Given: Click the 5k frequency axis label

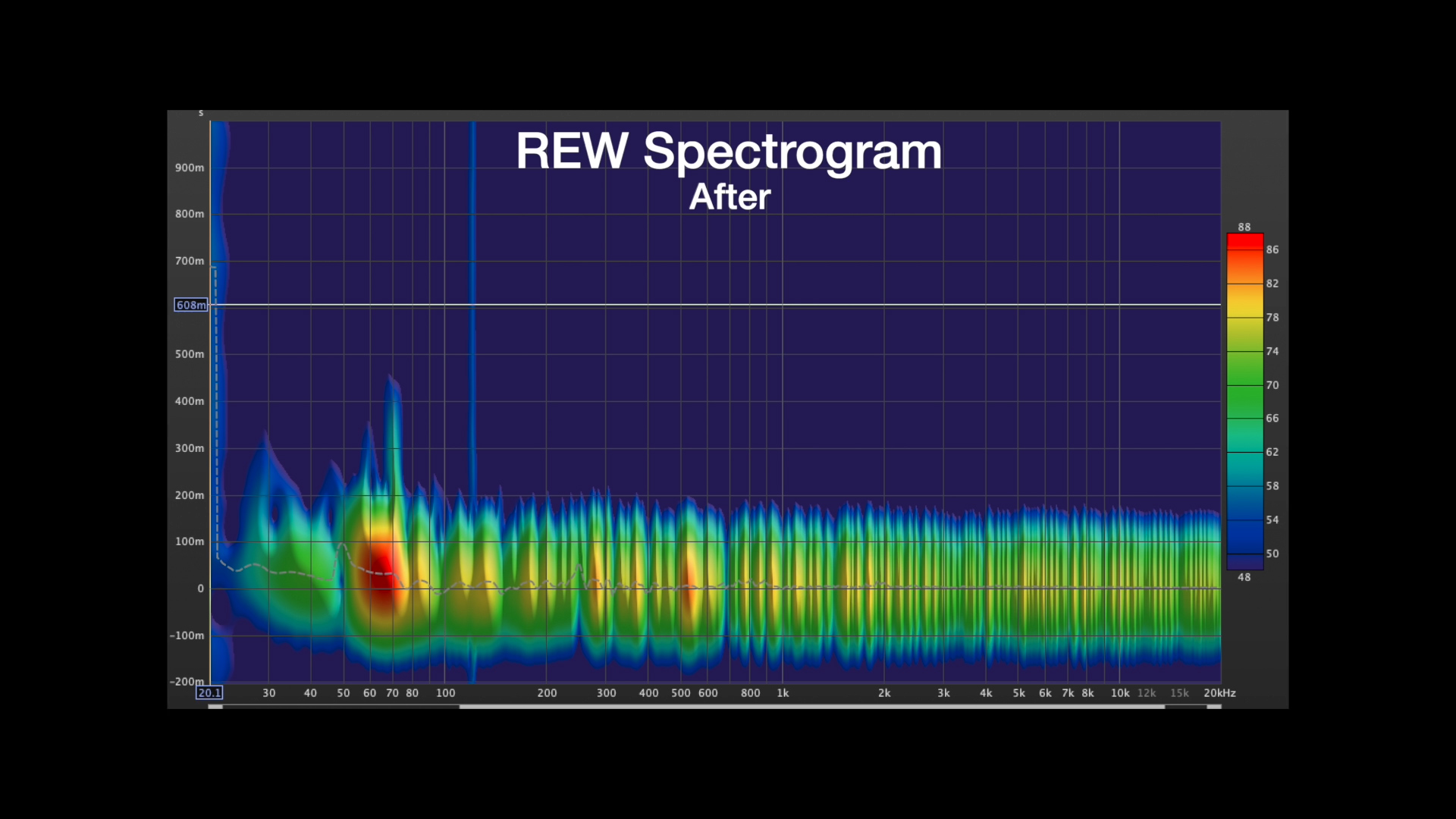Looking at the screenshot, I should coord(1019,693).
